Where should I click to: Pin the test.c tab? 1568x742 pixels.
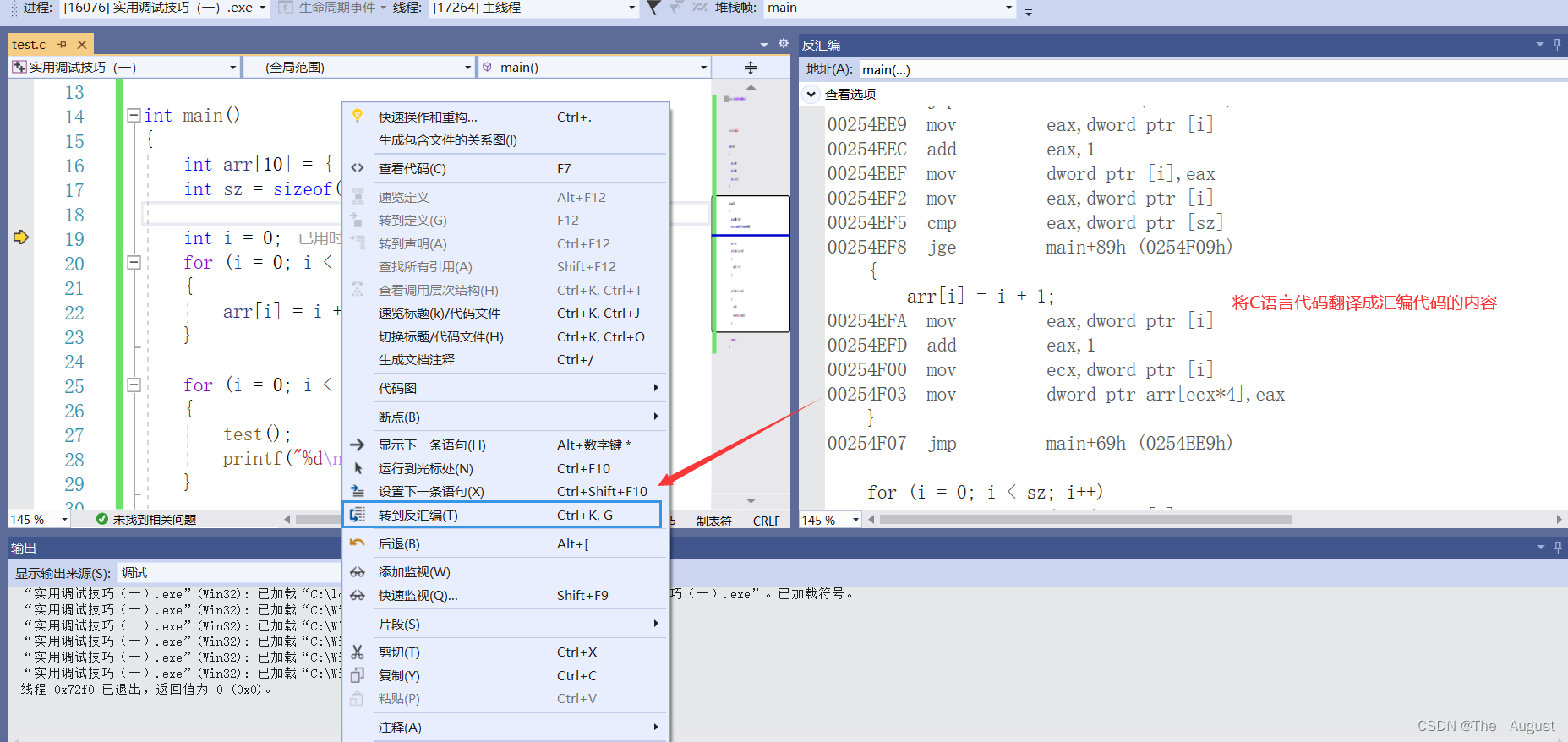[62, 44]
